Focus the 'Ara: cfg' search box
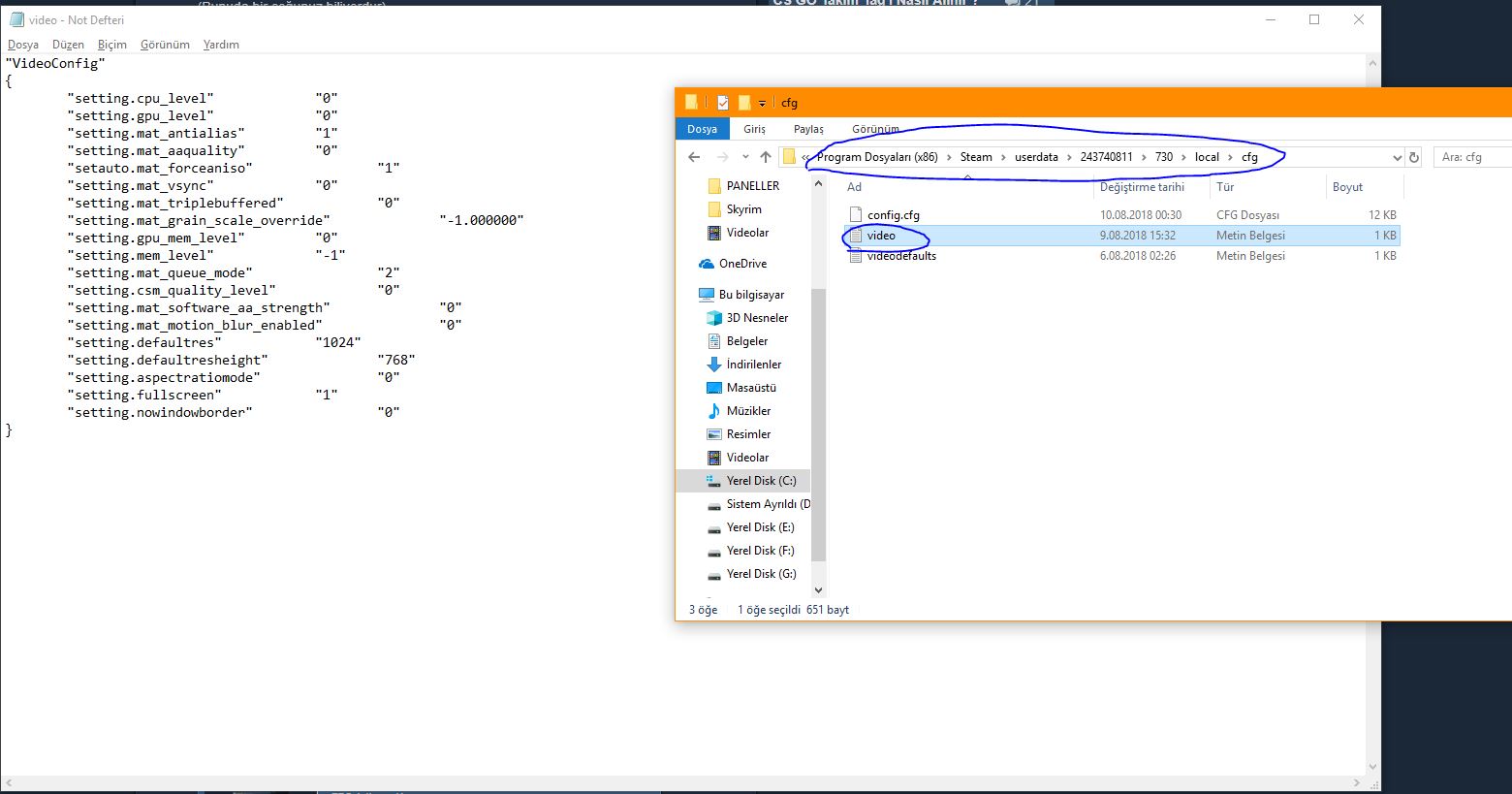Screen dimensions: 1512x794 [1472, 157]
